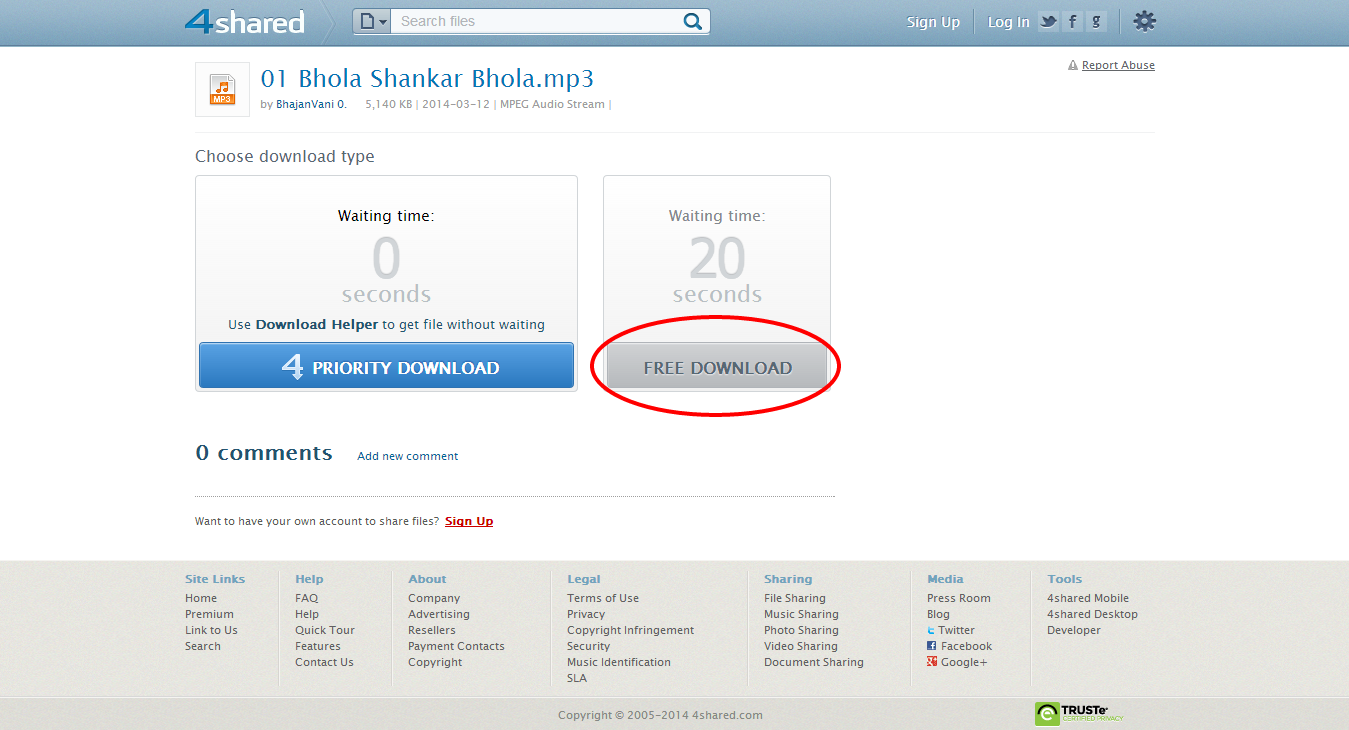The height and width of the screenshot is (730, 1349).
Task: Open 4shared Desktop link
Action: coord(1092,614)
